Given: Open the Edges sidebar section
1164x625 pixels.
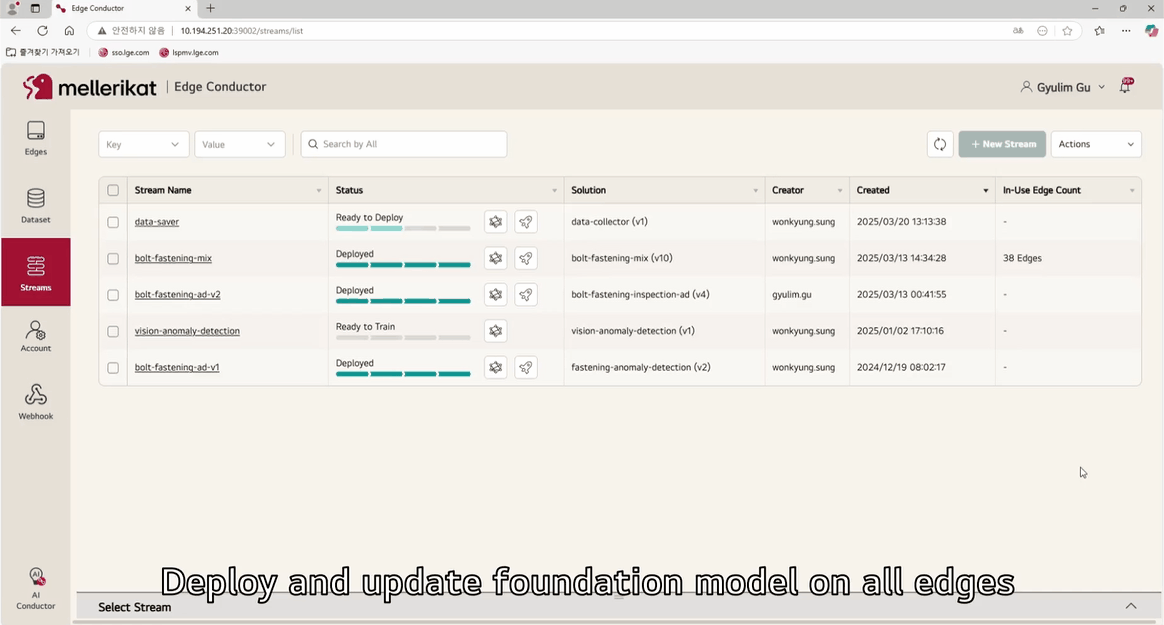Looking at the screenshot, I should coord(36,137).
